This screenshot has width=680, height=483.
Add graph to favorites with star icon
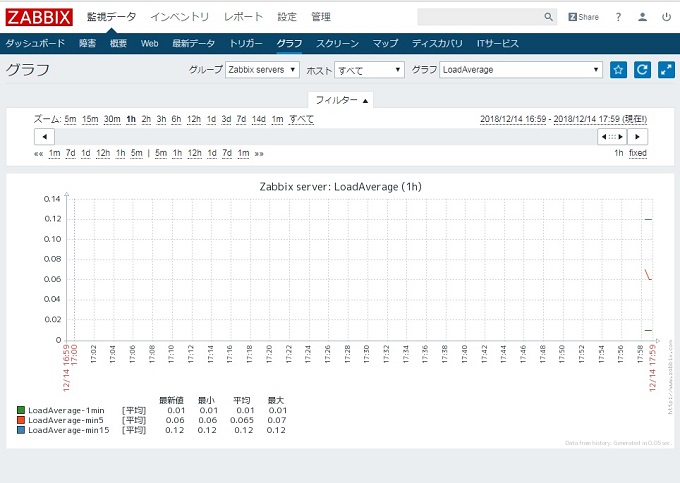(618, 69)
